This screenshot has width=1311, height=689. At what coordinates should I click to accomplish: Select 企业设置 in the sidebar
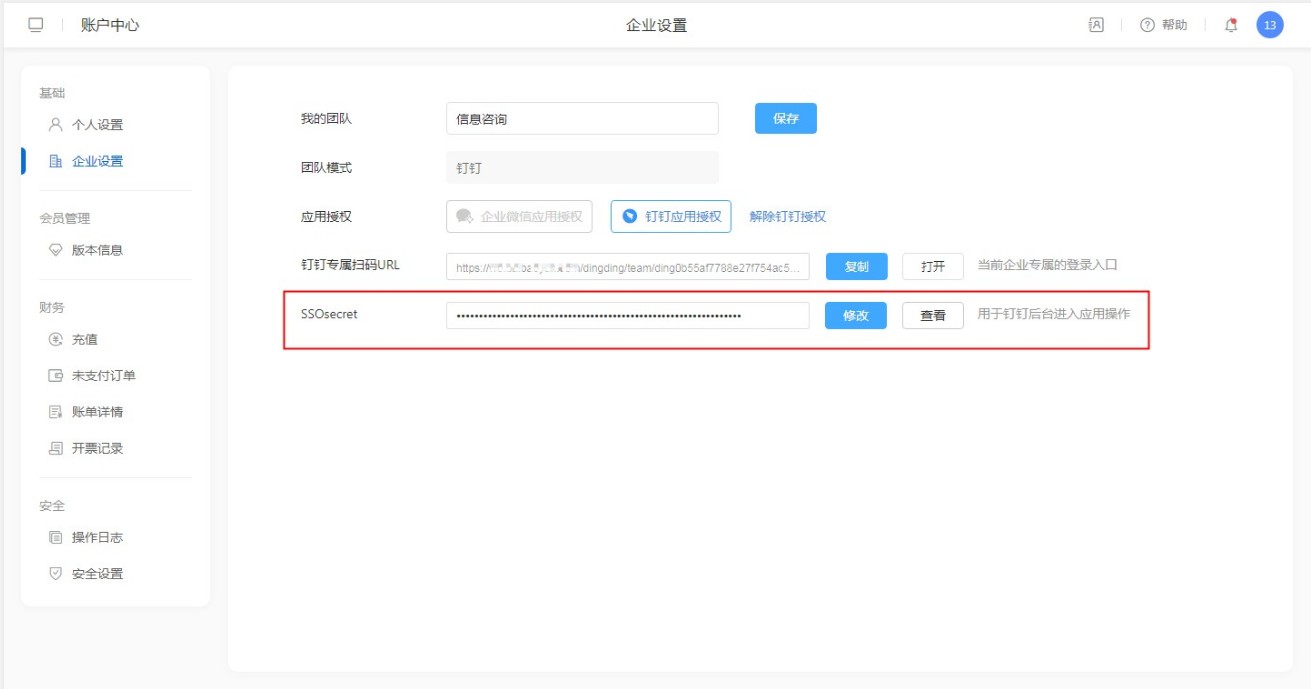click(x=97, y=161)
